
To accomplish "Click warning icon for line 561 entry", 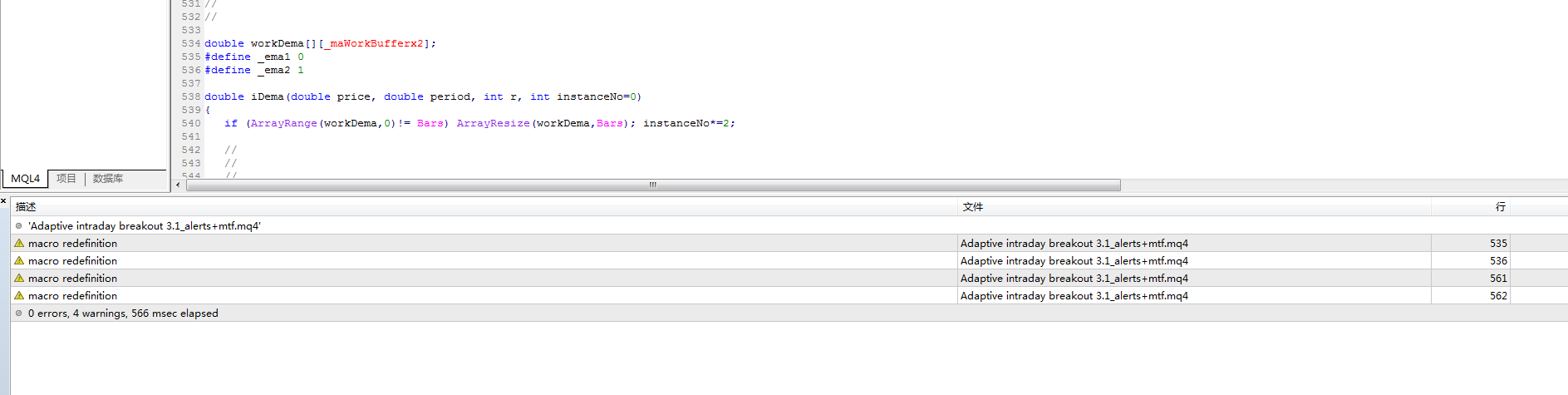I will coord(19,279).
